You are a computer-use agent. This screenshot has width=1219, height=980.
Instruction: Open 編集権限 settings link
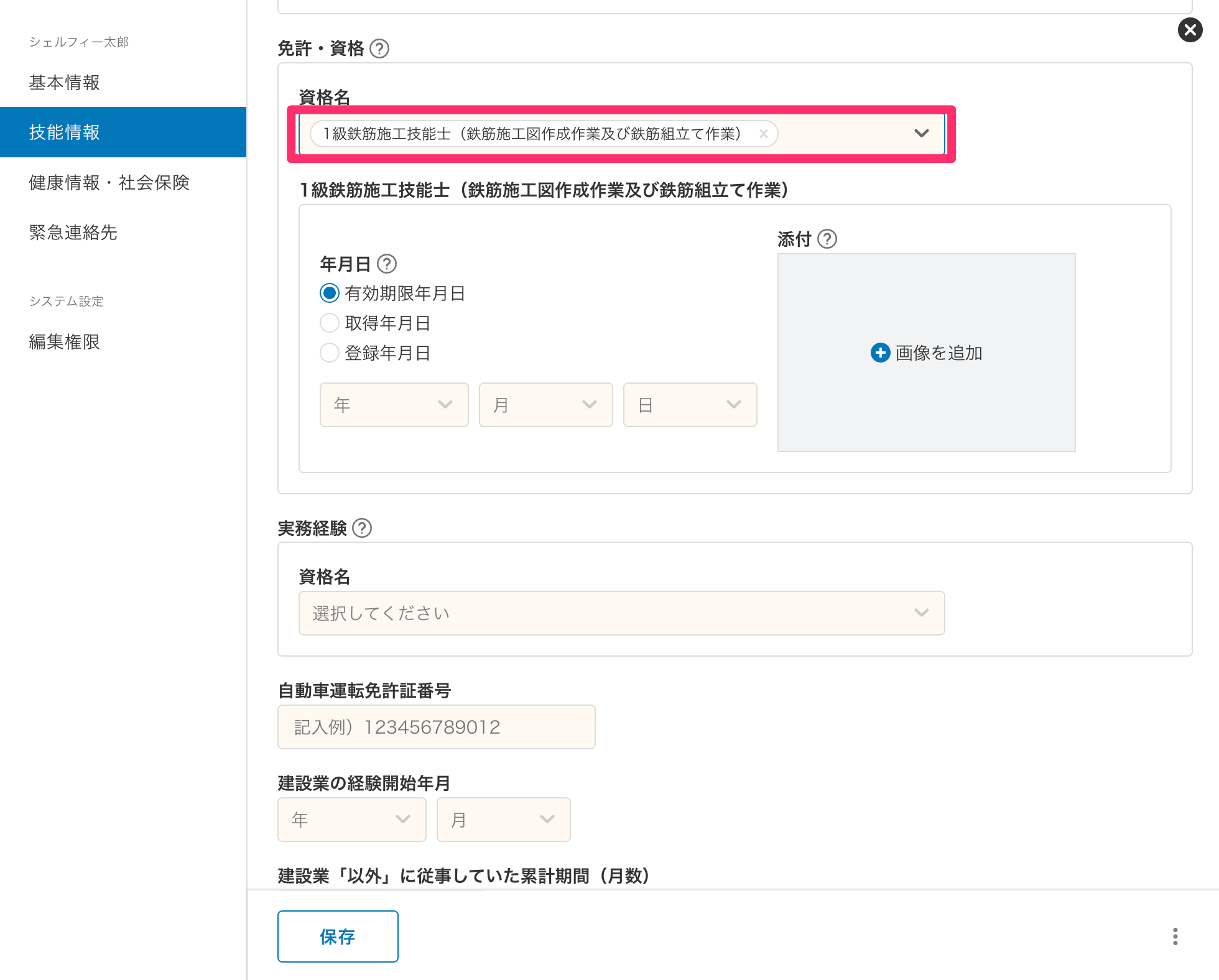coord(65,341)
